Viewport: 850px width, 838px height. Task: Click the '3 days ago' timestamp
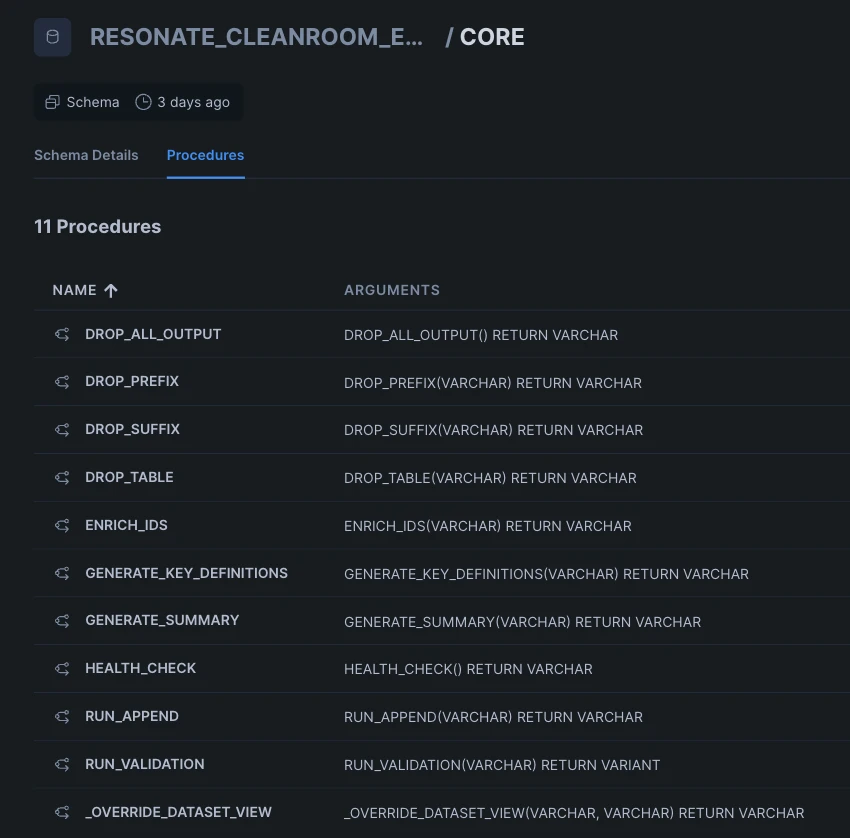pyautogui.click(x=194, y=102)
